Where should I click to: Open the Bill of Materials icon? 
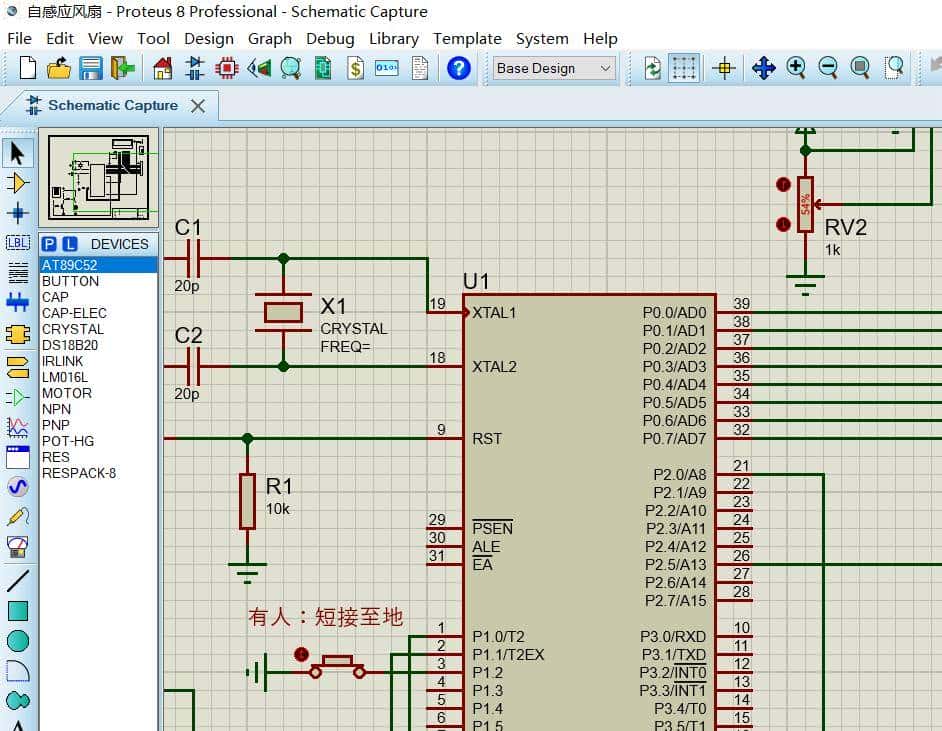[x=355, y=68]
